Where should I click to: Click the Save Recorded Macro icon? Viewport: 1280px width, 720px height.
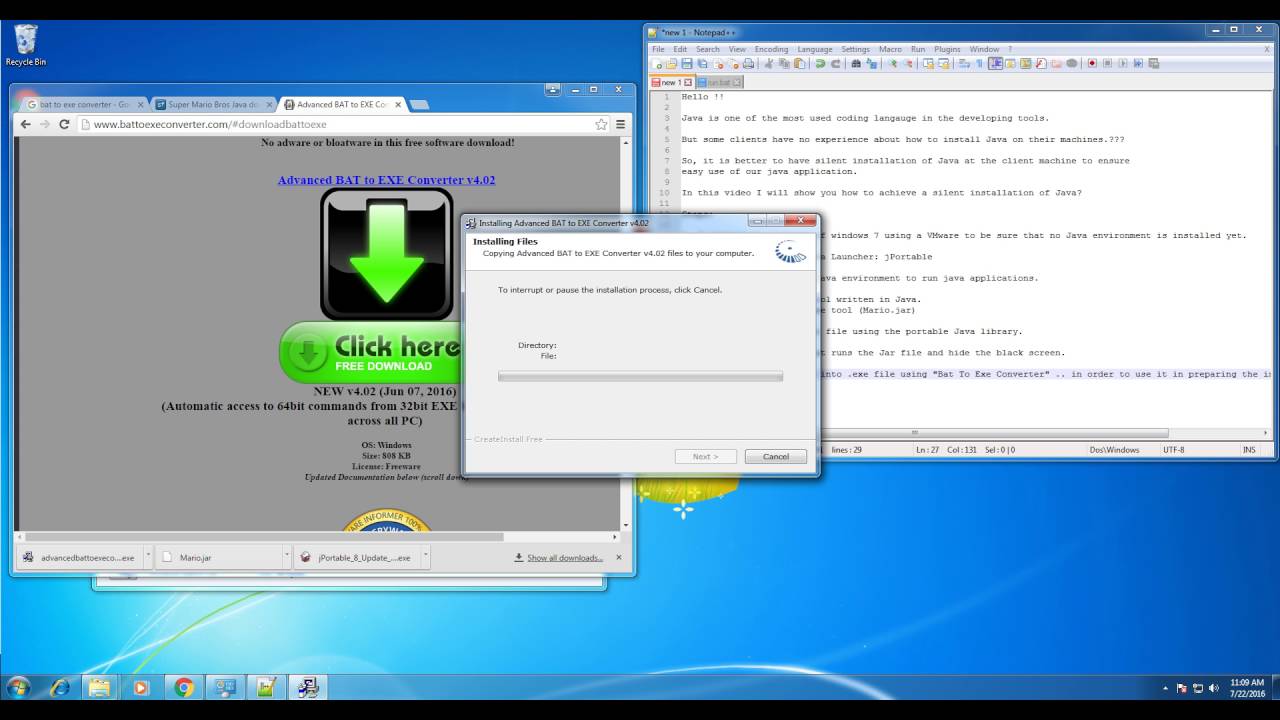[x=1154, y=63]
